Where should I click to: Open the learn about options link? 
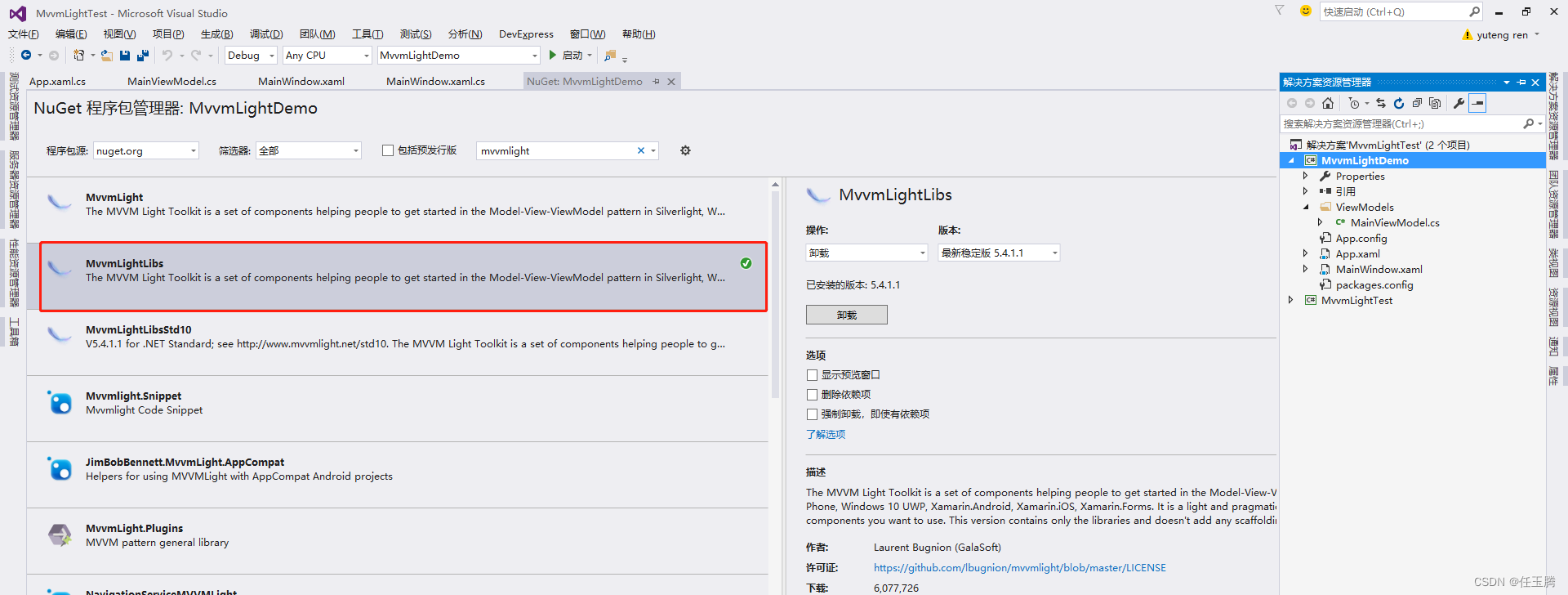(826, 435)
